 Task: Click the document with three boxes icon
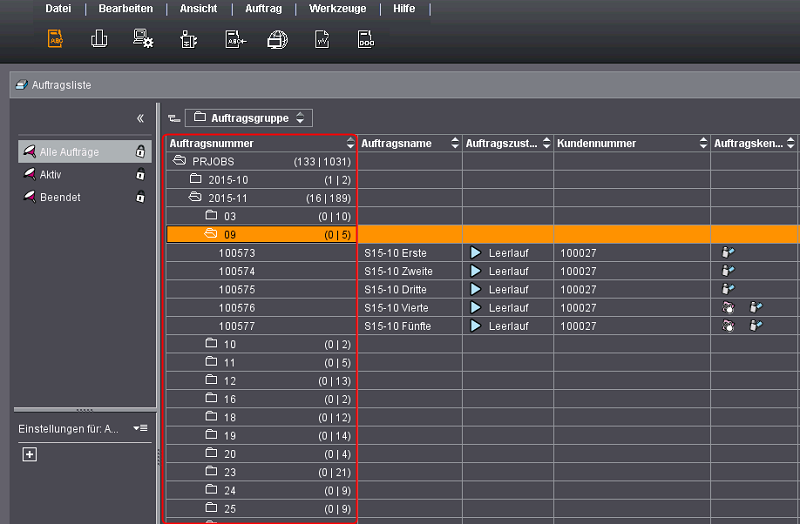point(365,39)
